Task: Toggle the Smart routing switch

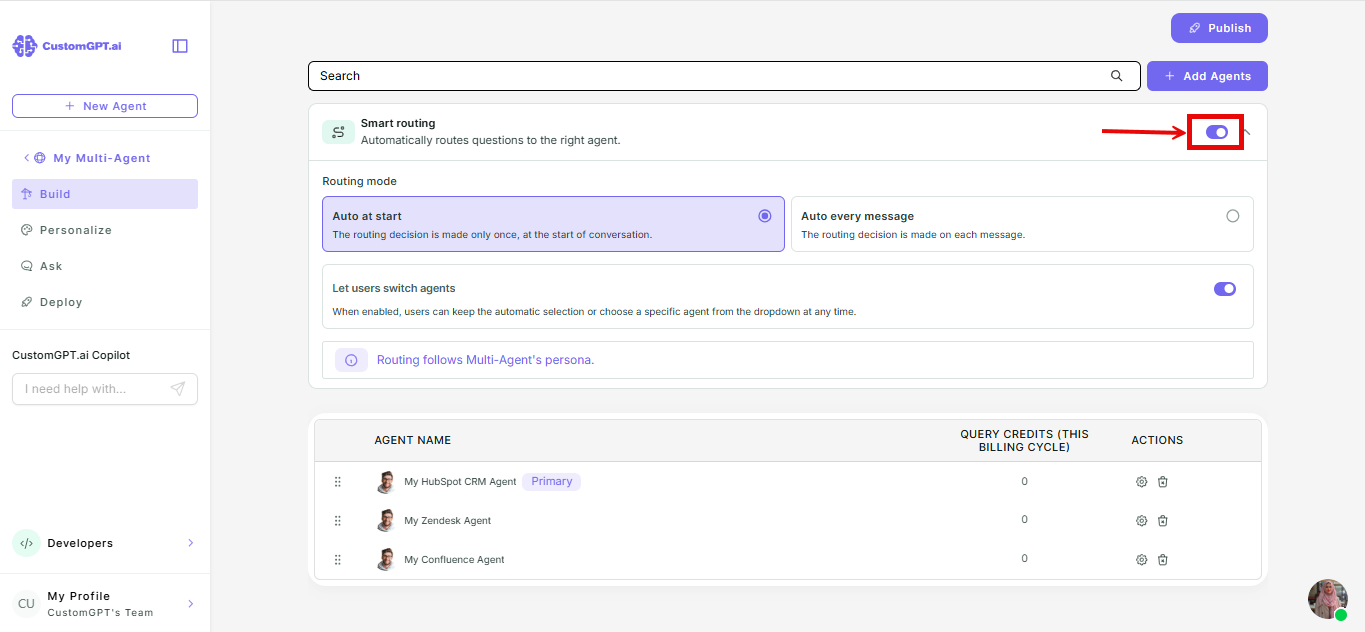Action: click(1216, 132)
